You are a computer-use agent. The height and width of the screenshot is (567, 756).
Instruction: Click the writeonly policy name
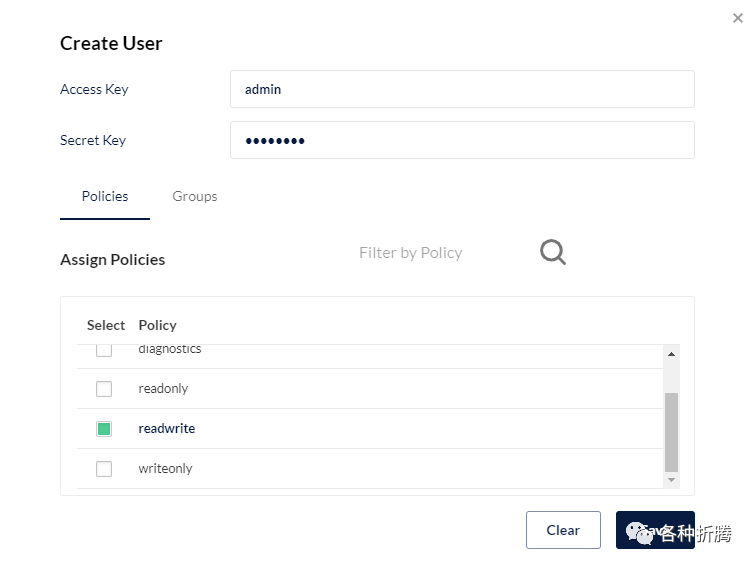click(166, 469)
